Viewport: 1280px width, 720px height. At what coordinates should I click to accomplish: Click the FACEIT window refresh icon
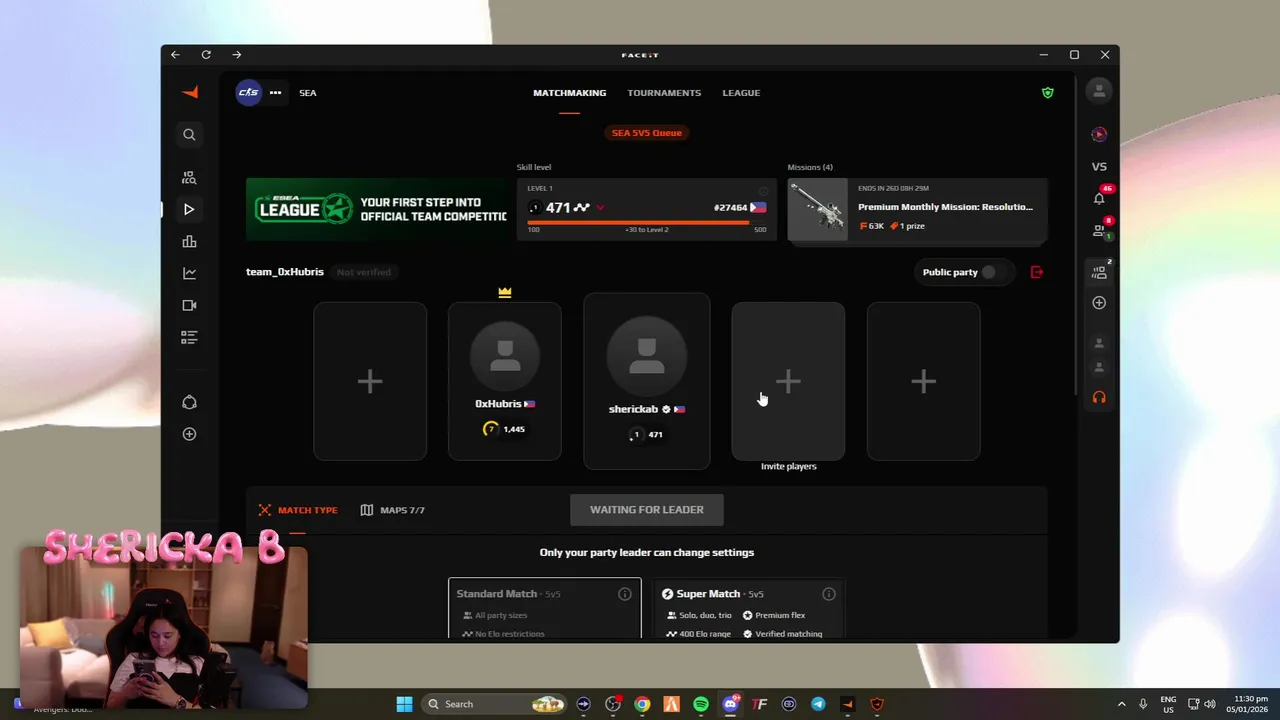[206, 55]
